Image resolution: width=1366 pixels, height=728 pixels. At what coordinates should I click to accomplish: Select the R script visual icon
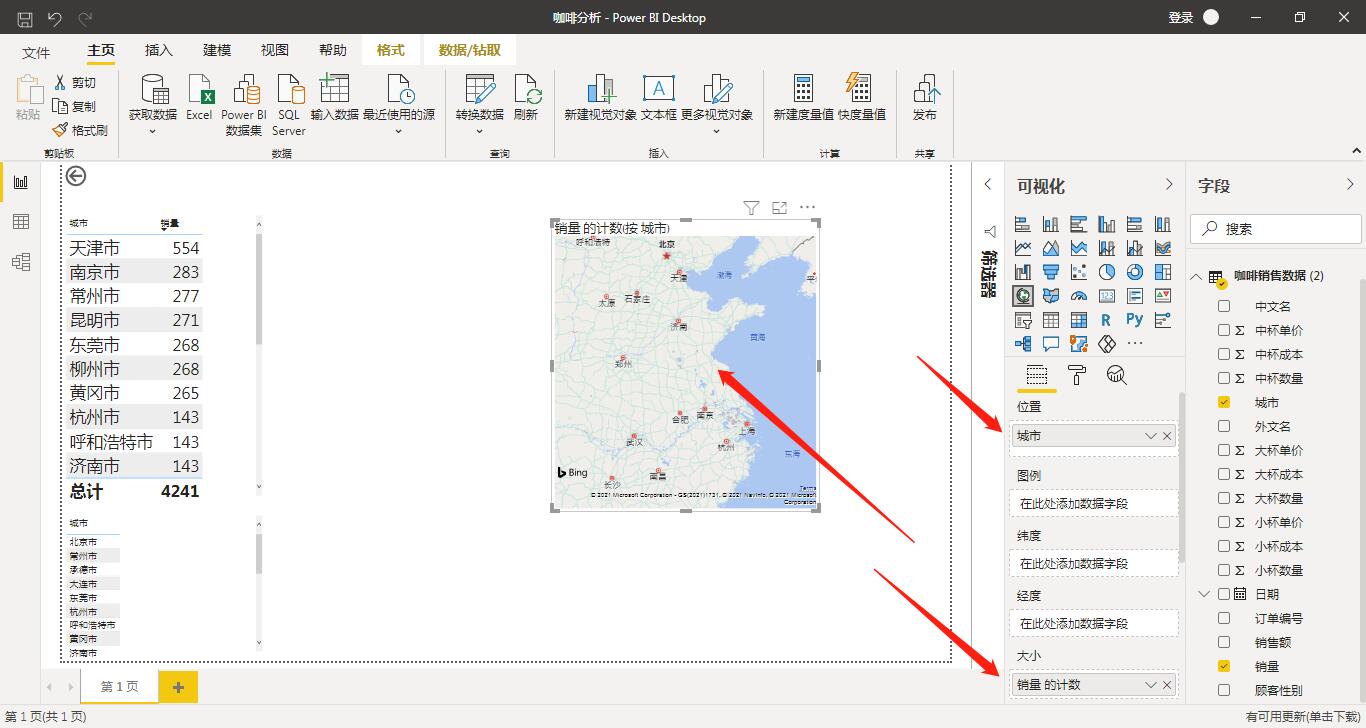point(1107,320)
